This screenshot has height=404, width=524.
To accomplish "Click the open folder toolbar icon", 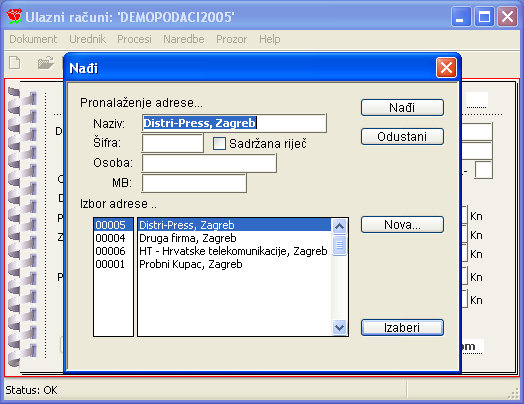I will (46, 62).
